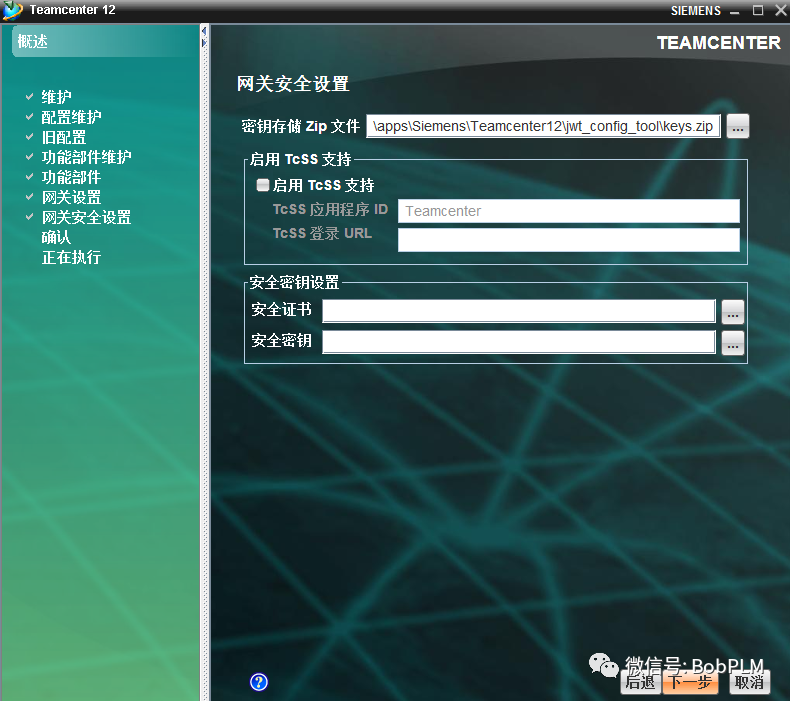Browse for the 安全证书 file
This screenshot has width=790, height=701.
pyautogui.click(x=733, y=312)
